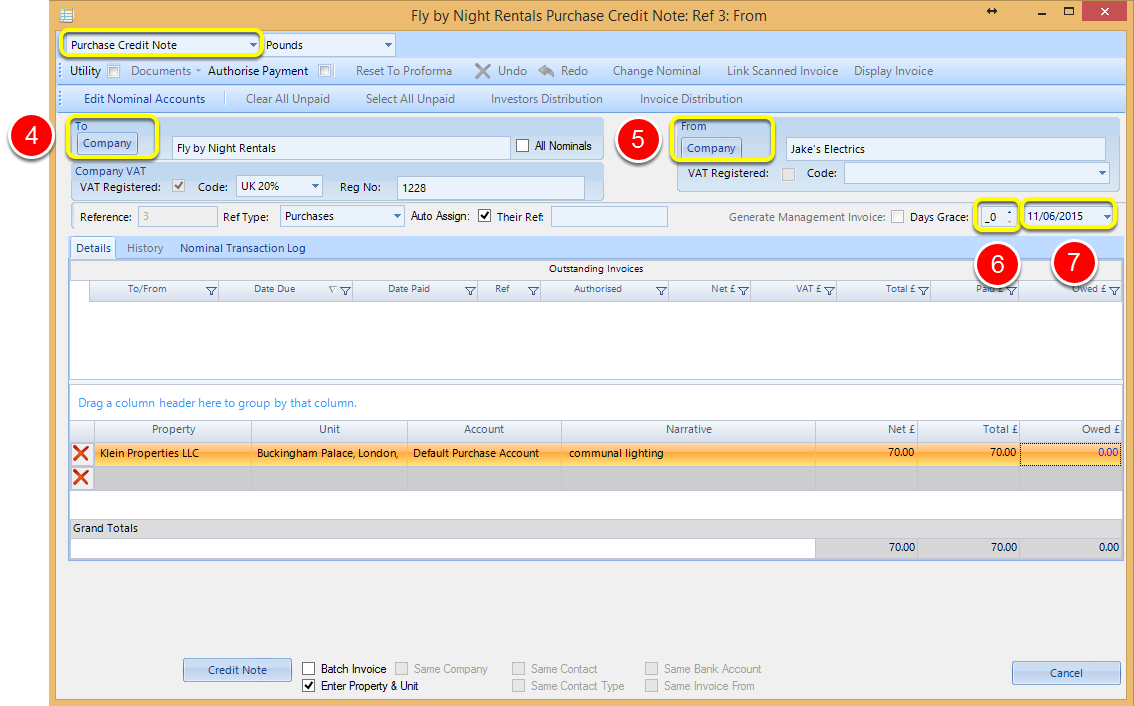This screenshot has width=1134, height=706.
Task: Open the 11/06/2015 date picker
Action: 1107,216
